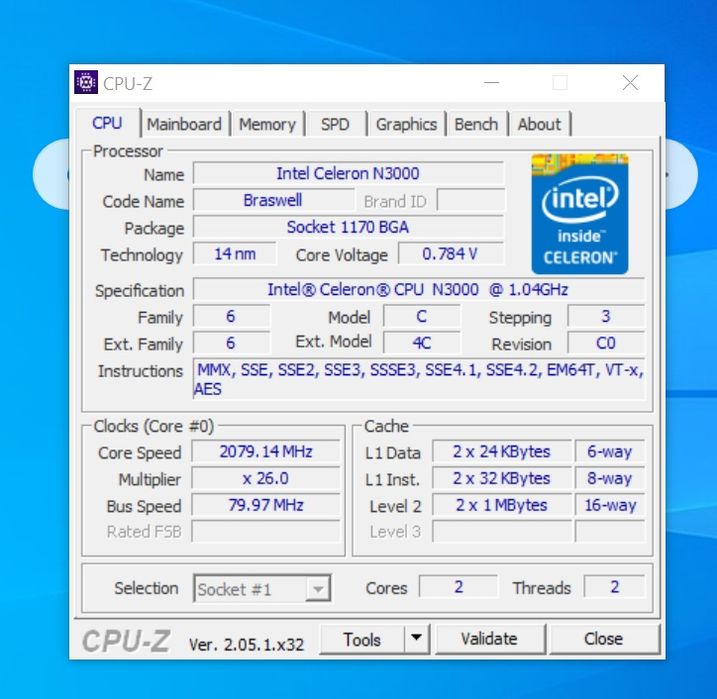Click the Technology value '14 nm'
This screenshot has height=699, width=717.
[x=235, y=254]
